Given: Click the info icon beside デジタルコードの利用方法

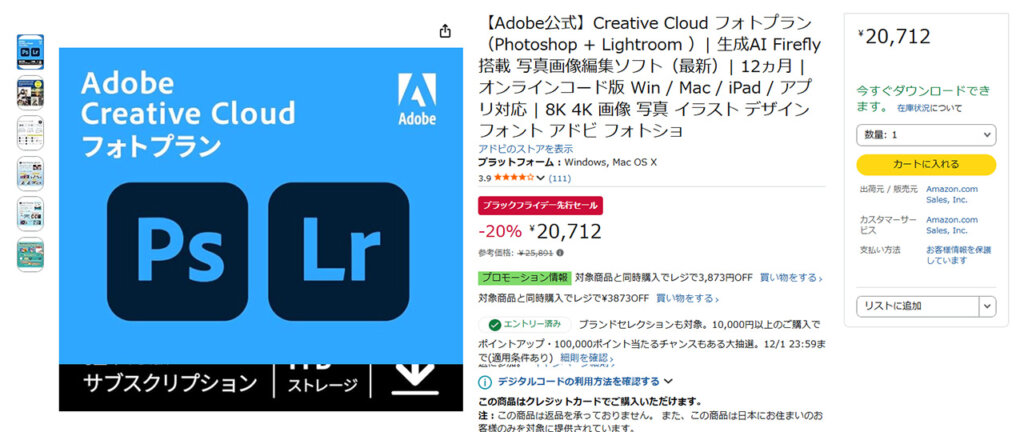Looking at the screenshot, I should 485,382.
